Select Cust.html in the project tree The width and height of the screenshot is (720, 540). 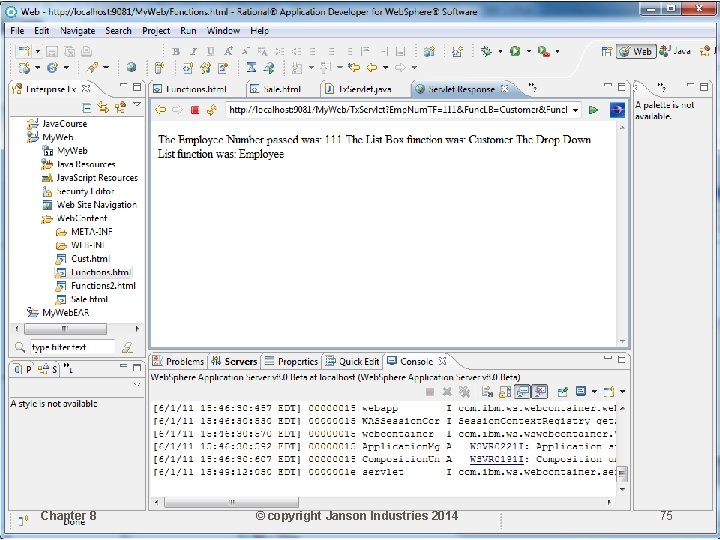coord(90,259)
